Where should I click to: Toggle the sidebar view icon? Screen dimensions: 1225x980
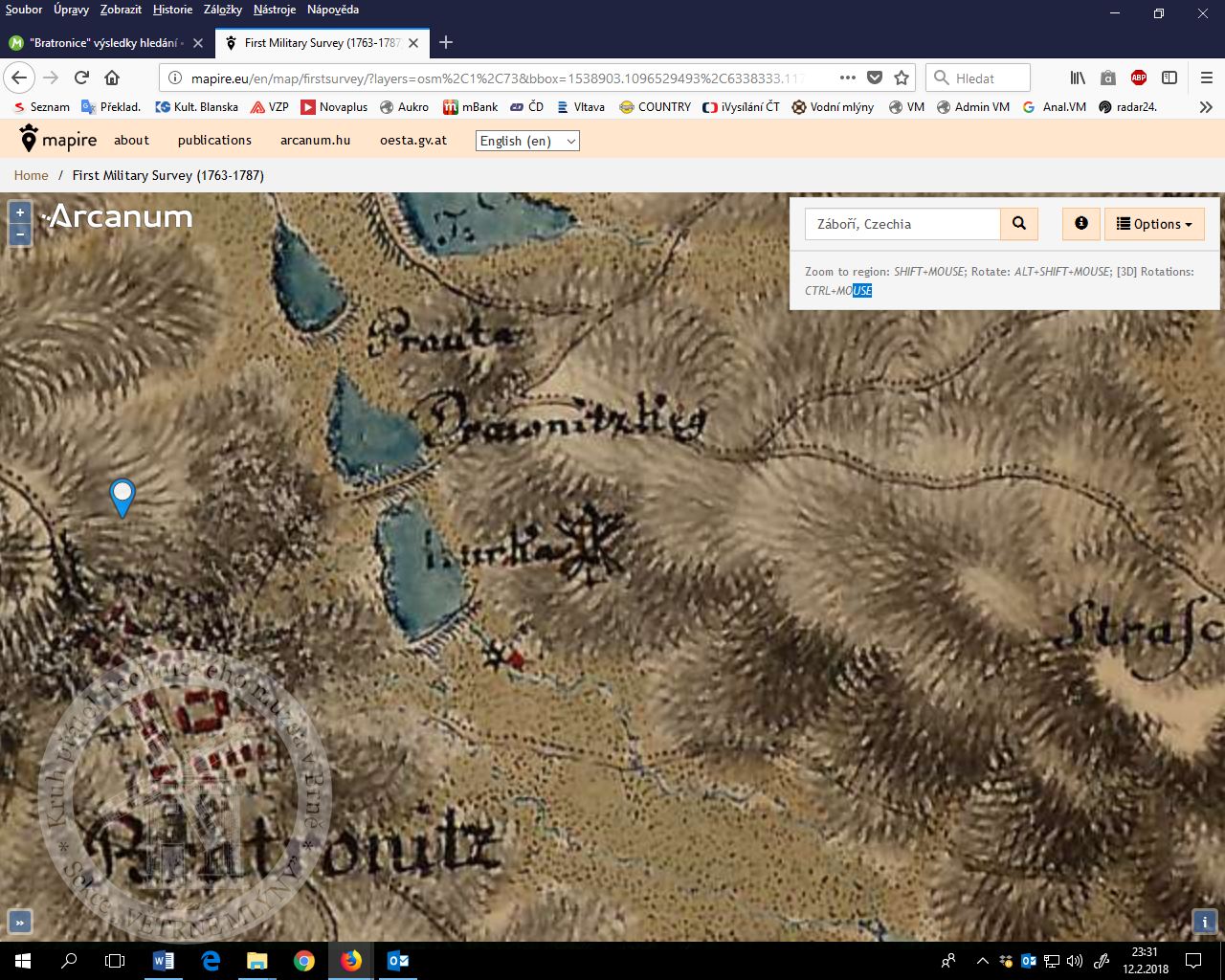(1169, 78)
